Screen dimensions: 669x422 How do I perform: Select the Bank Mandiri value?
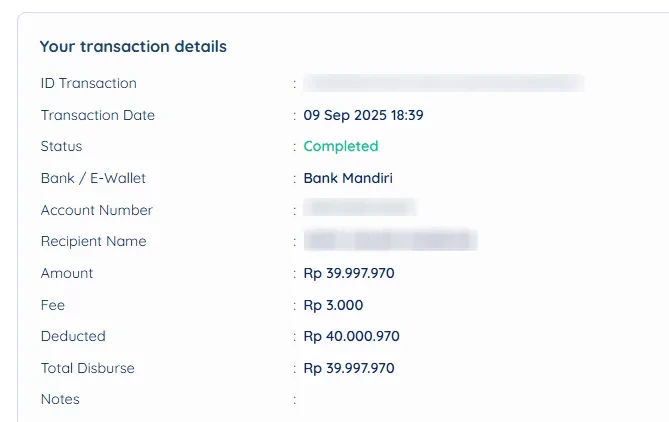coord(348,178)
